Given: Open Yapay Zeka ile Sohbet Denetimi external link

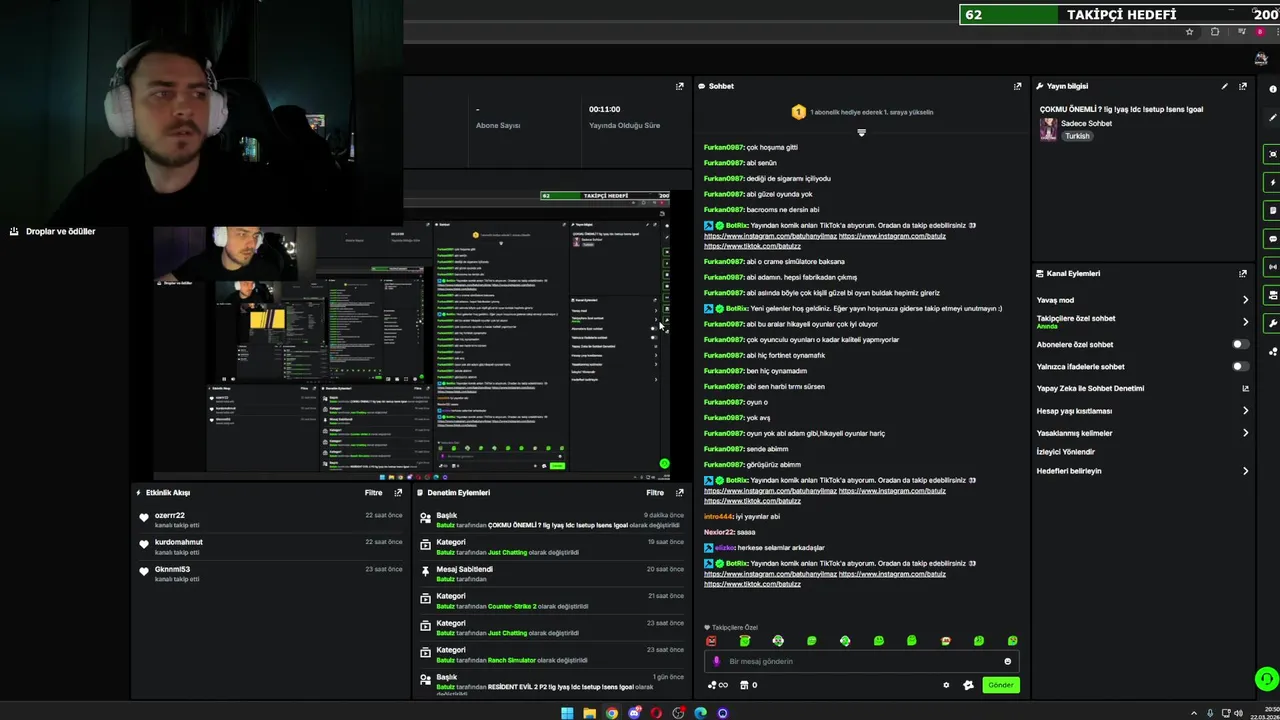Looking at the screenshot, I should 1245,388.
